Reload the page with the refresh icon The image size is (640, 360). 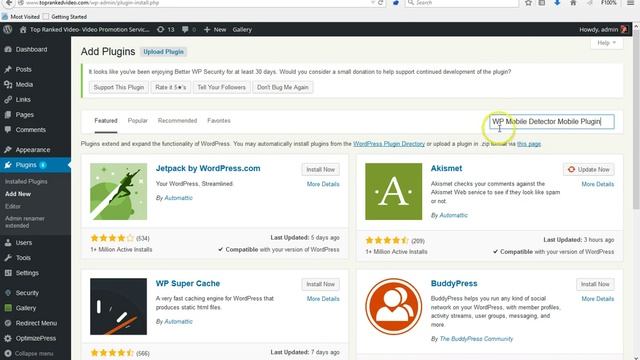380,3
